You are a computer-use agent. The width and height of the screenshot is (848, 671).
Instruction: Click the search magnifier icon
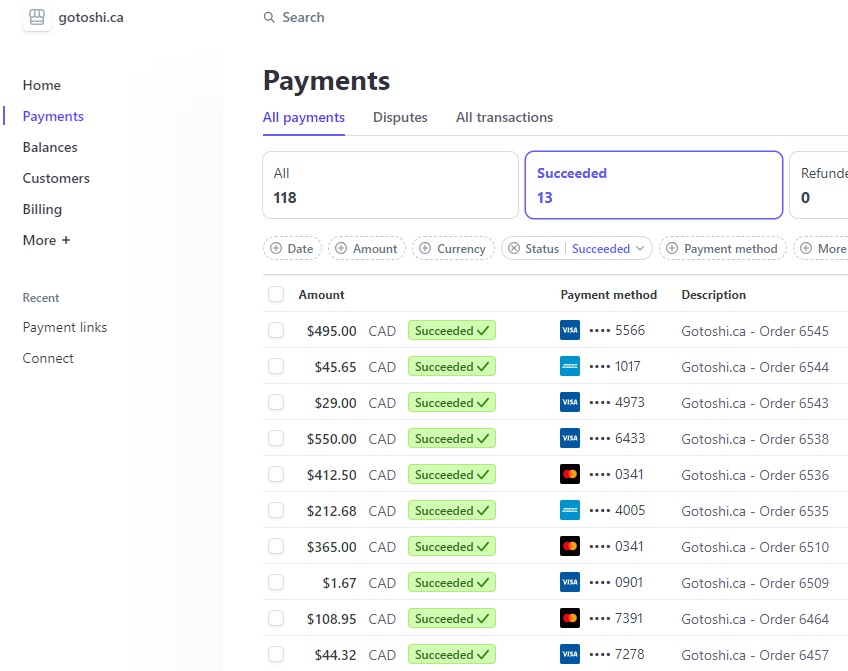click(269, 18)
